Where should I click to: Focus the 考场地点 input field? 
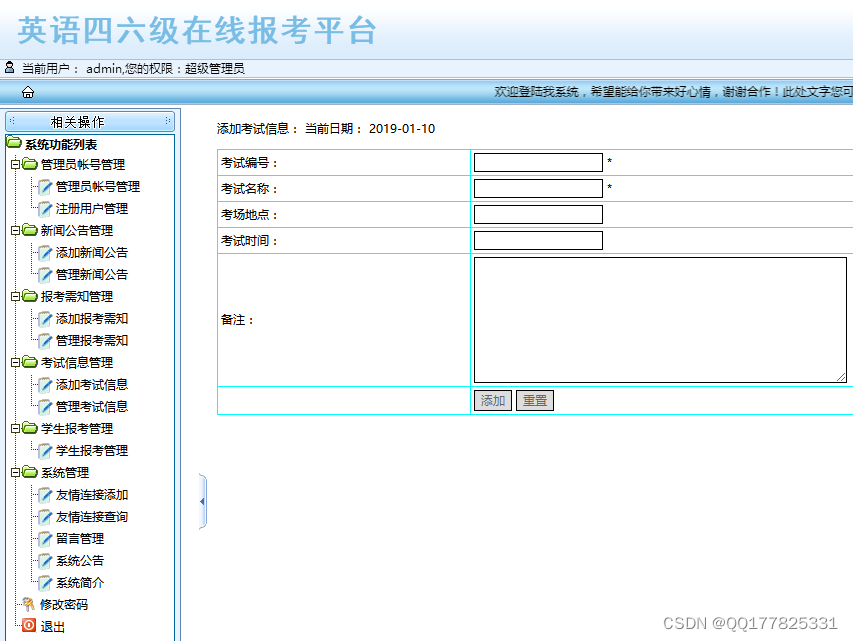click(538, 214)
